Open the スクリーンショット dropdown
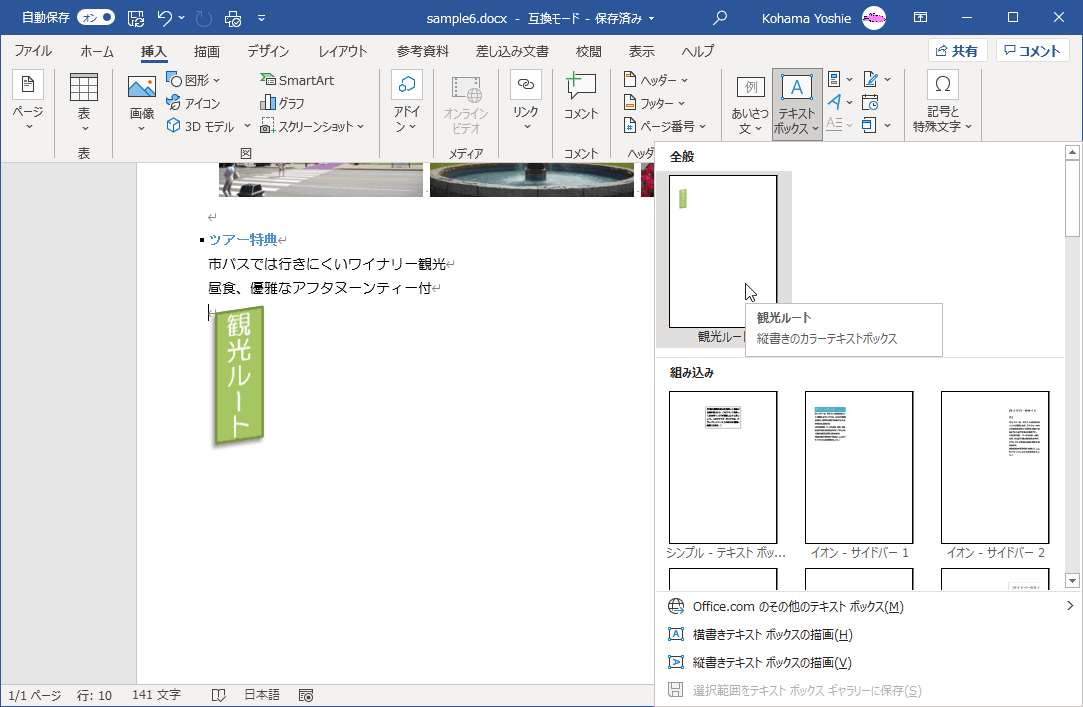Image resolution: width=1083 pixels, height=707 pixels. (x=313, y=126)
